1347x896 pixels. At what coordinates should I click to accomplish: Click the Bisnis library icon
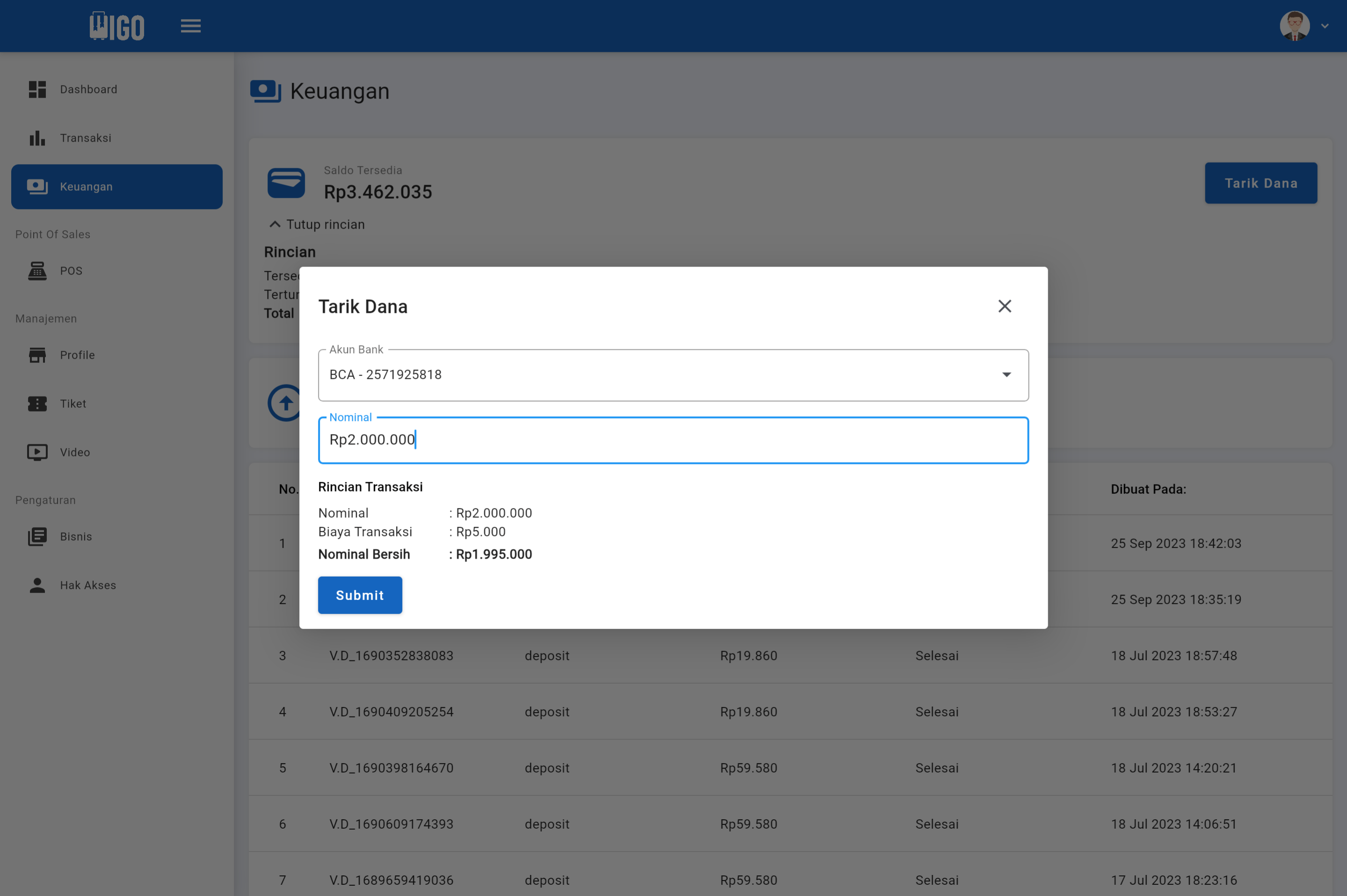37,536
